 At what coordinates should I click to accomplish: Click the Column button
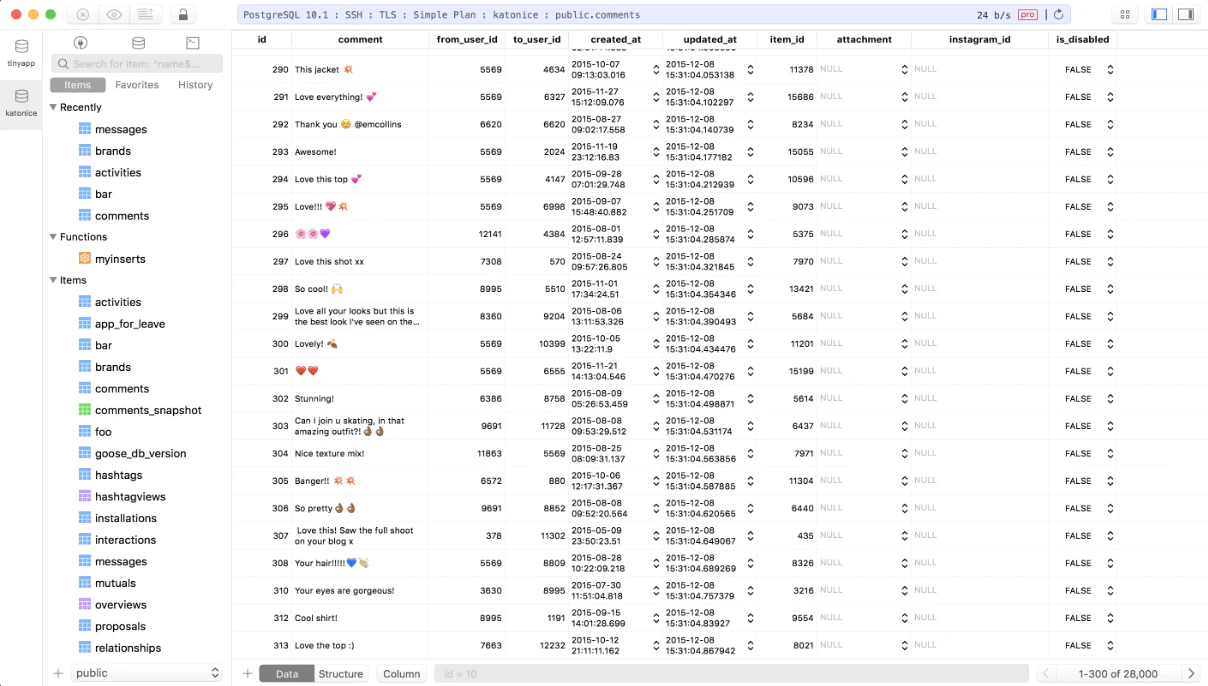tap(401, 674)
